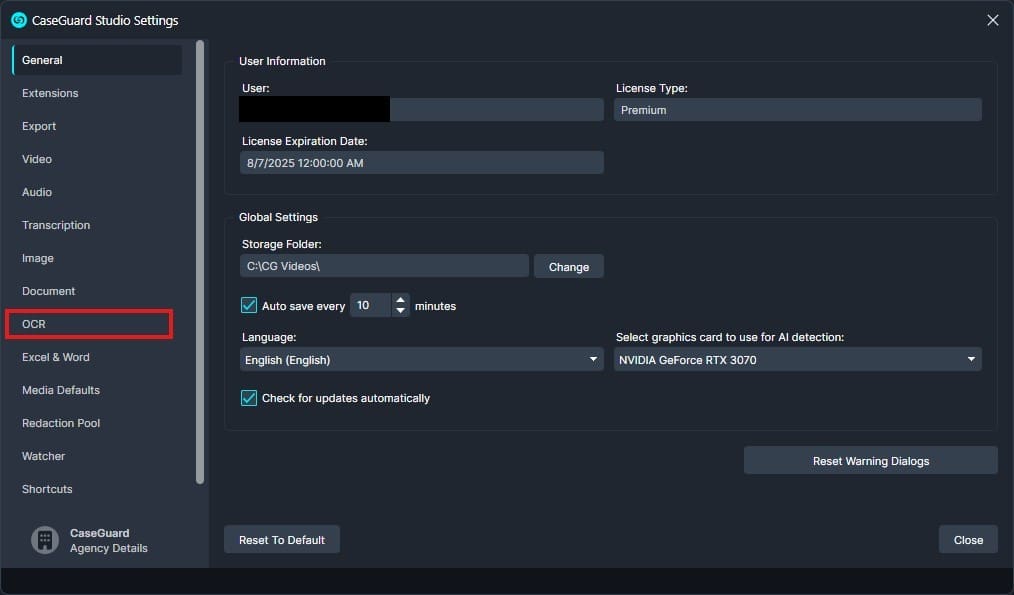Select Media Defaults in the sidebar
1014x595 pixels.
[60, 390]
